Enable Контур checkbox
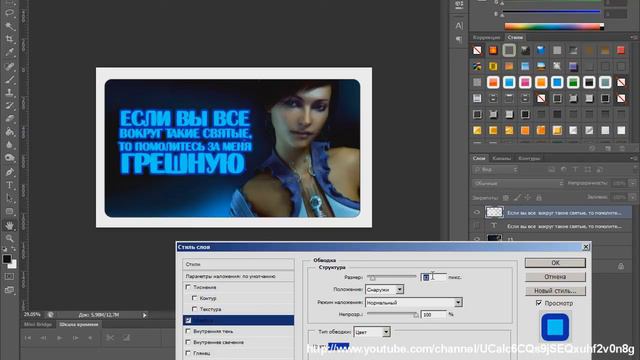 pyautogui.click(x=195, y=298)
